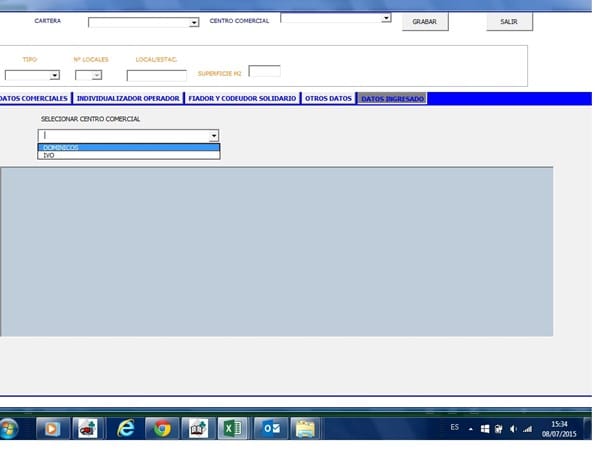Click the large gray data list area

277,251
